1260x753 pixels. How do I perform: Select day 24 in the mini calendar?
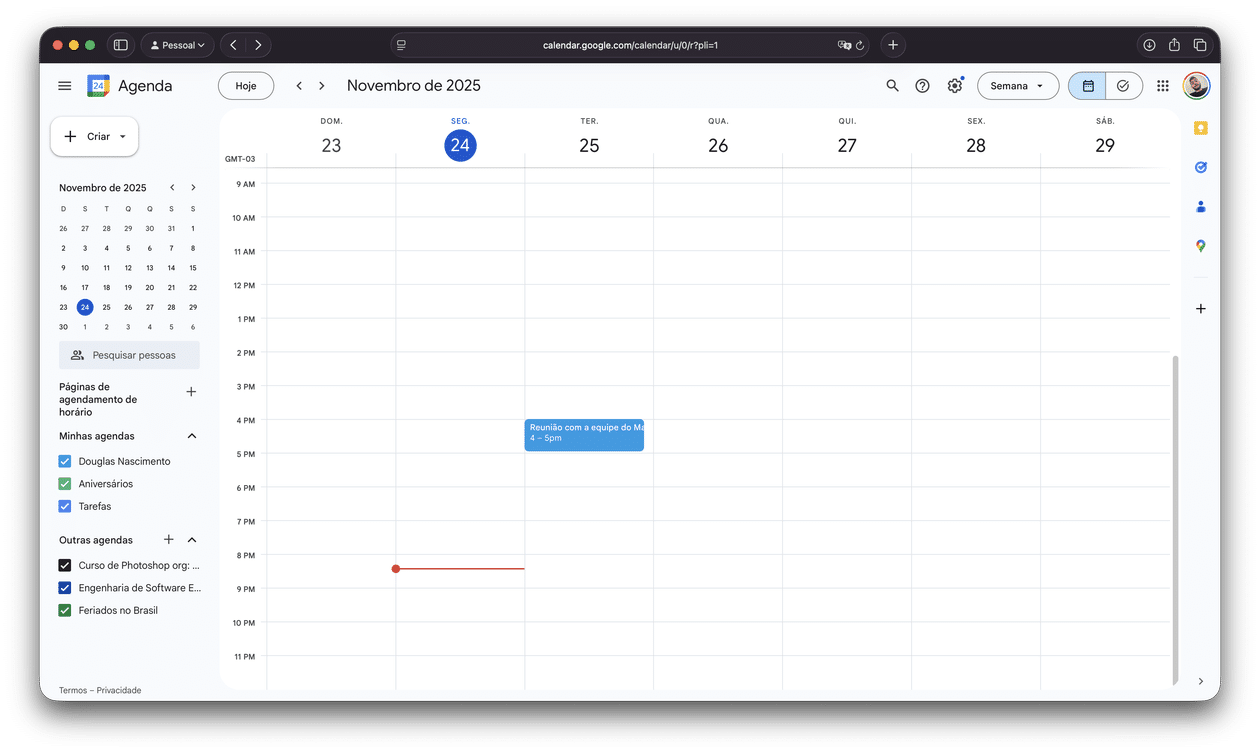pos(84,307)
